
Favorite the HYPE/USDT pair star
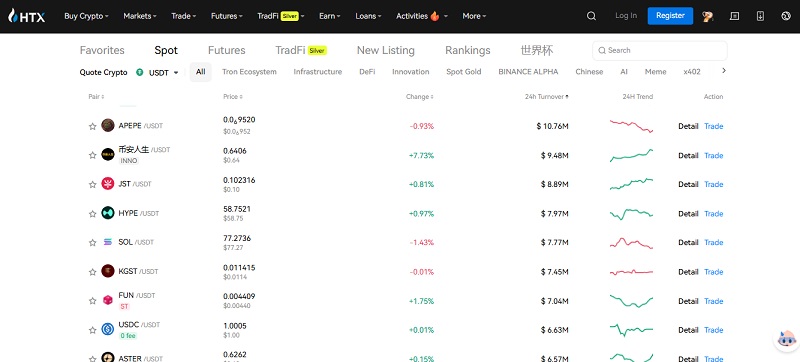[x=92, y=214]
